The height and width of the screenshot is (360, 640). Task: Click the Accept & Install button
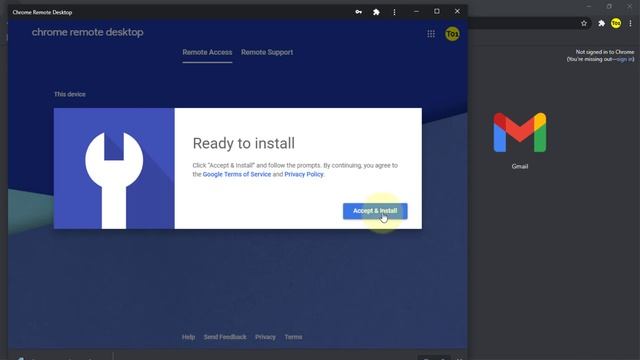(375, 211)
